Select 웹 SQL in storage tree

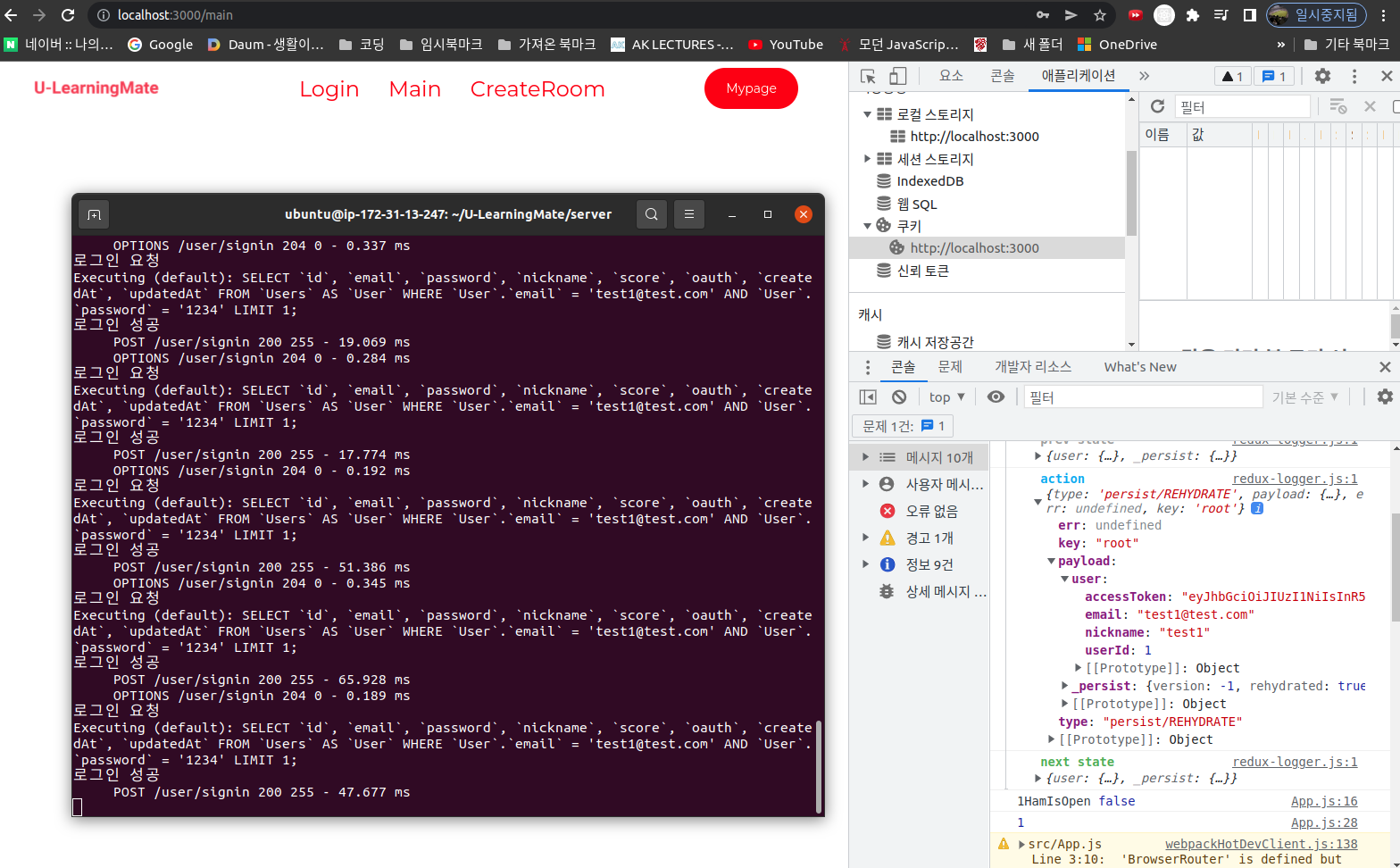point(916,204)
